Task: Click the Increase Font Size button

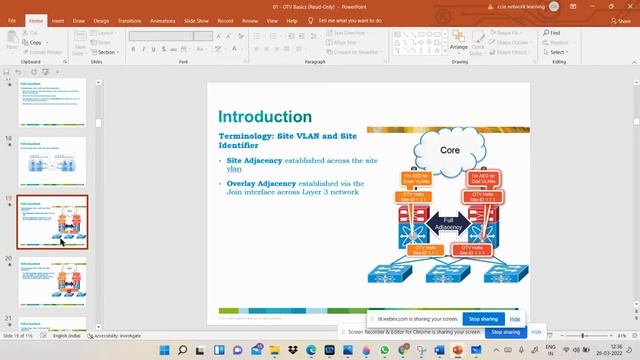Action: tap(218, 36)
